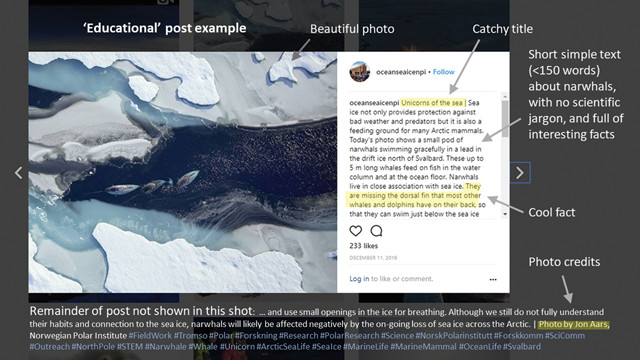Go to previous post with left arrow
Screen dimensions: 640x360
click(19, 173)
